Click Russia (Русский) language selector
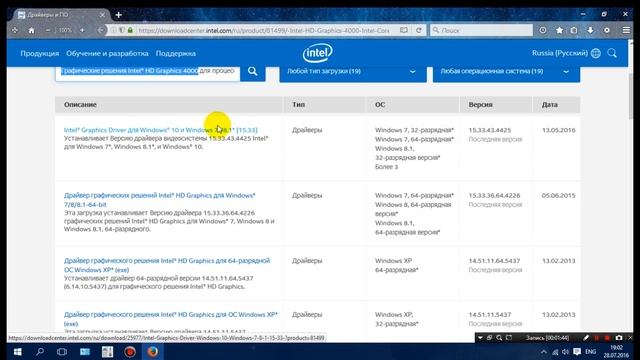640x360 pixels. click(560, 53)
